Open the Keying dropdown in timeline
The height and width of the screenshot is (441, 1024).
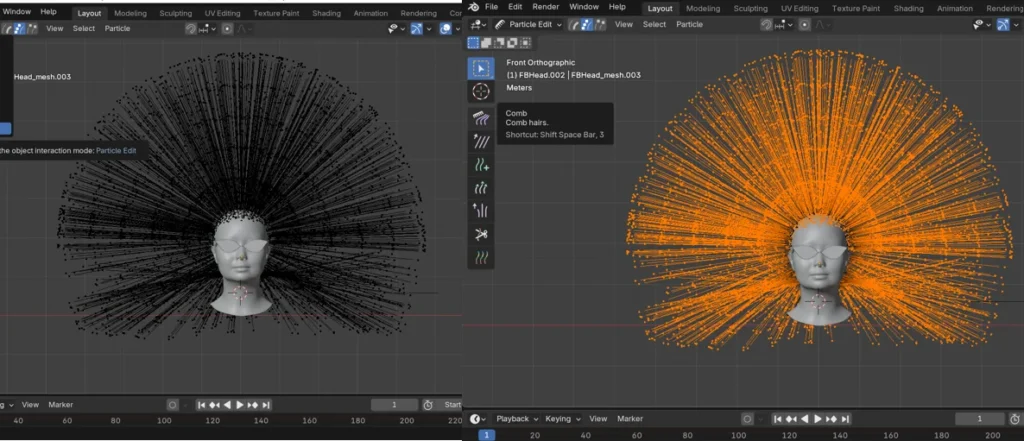[x=562, y=419]
